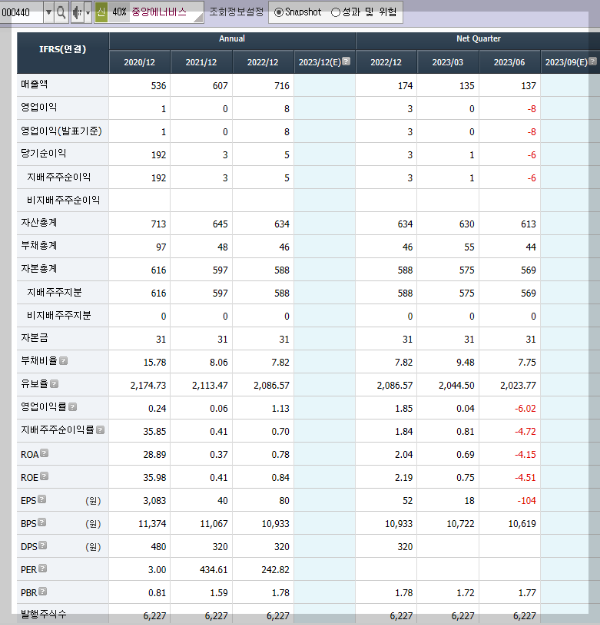Click 2023/03 BPS value 10,722

click(460, 524)
